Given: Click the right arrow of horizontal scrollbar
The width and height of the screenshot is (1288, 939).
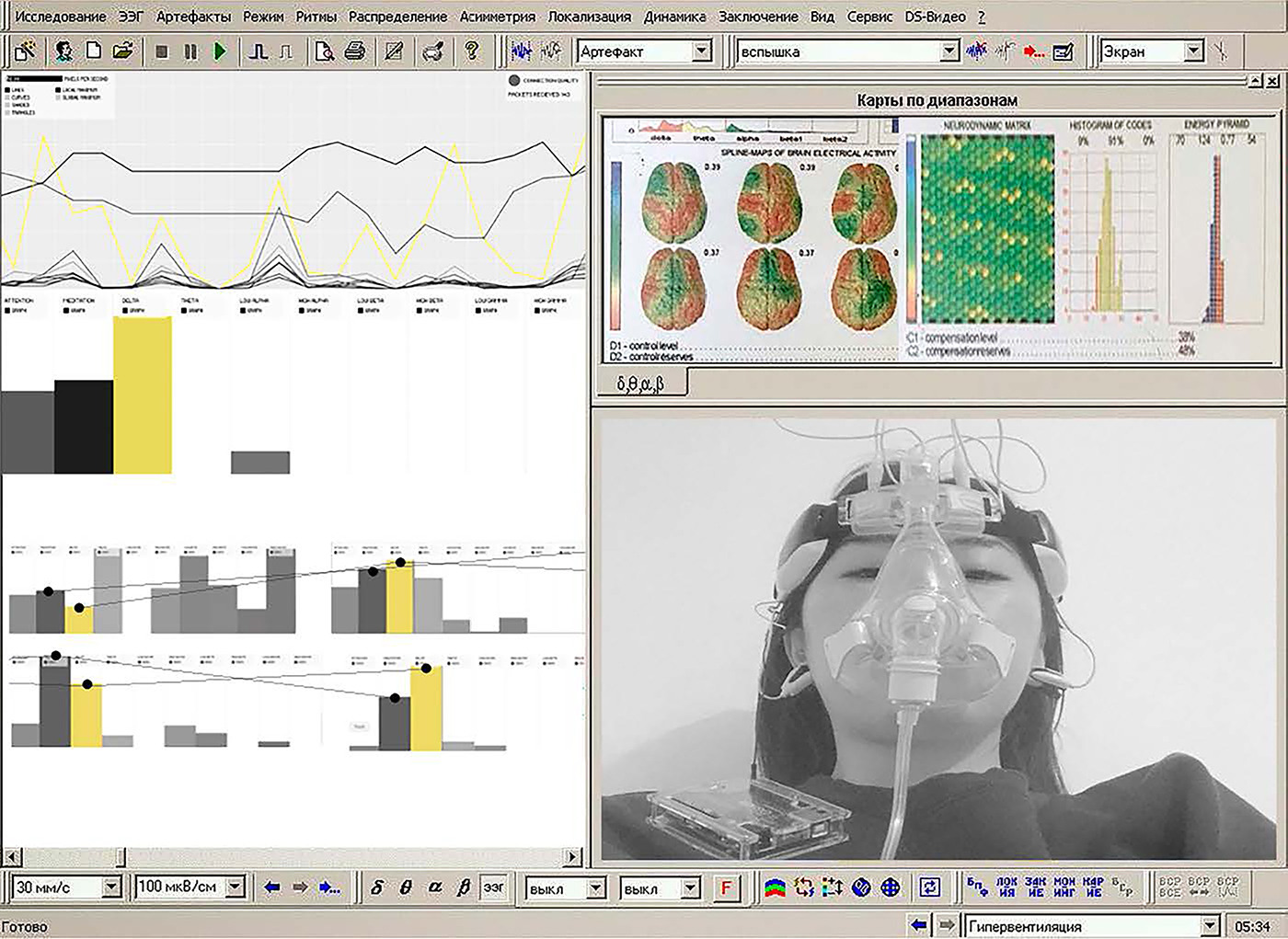Looking at the screenshot, I should [572, 857].
